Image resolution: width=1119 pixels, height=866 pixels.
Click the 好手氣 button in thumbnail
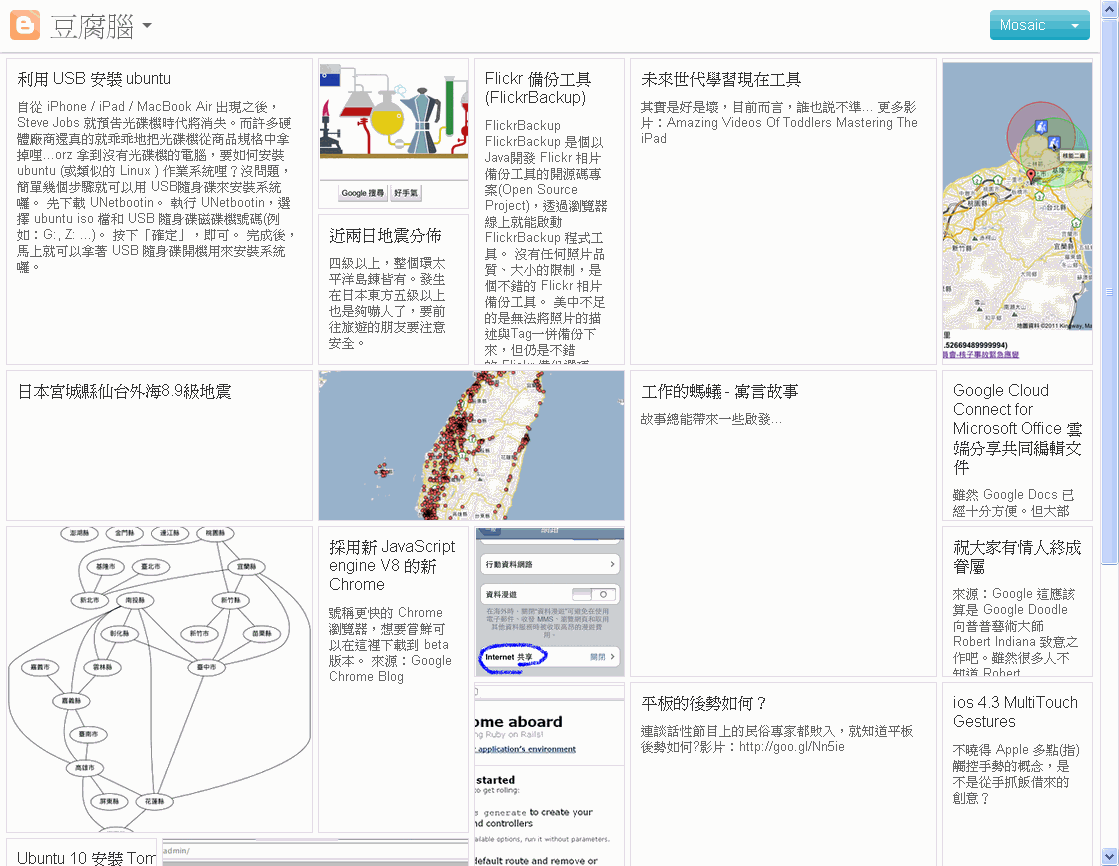[x=406, y=193]
